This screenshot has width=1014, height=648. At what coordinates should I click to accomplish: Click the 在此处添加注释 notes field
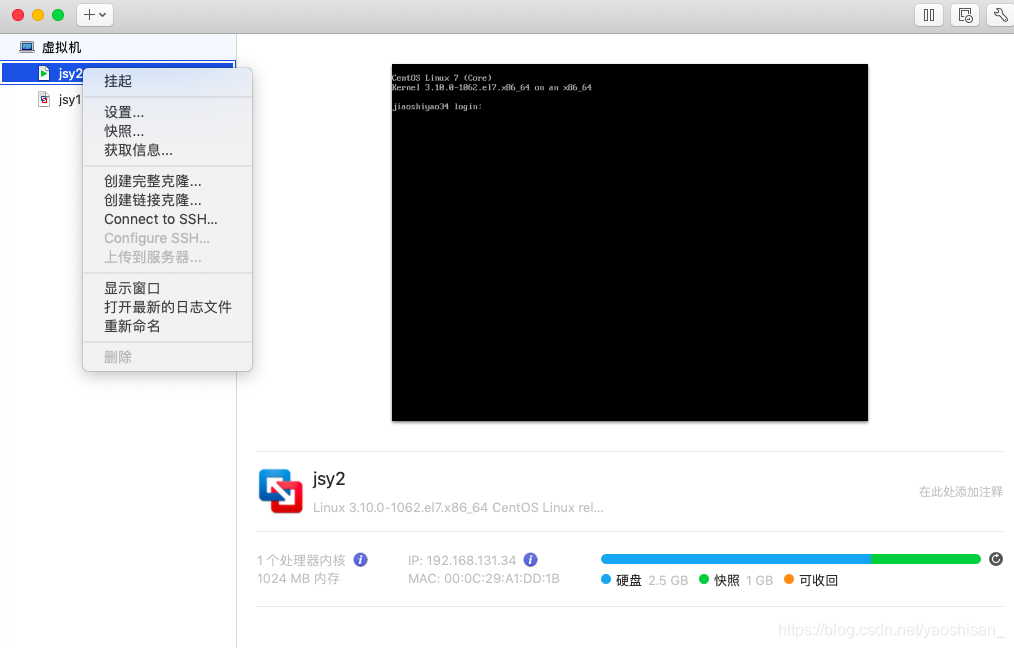(960, 492)
